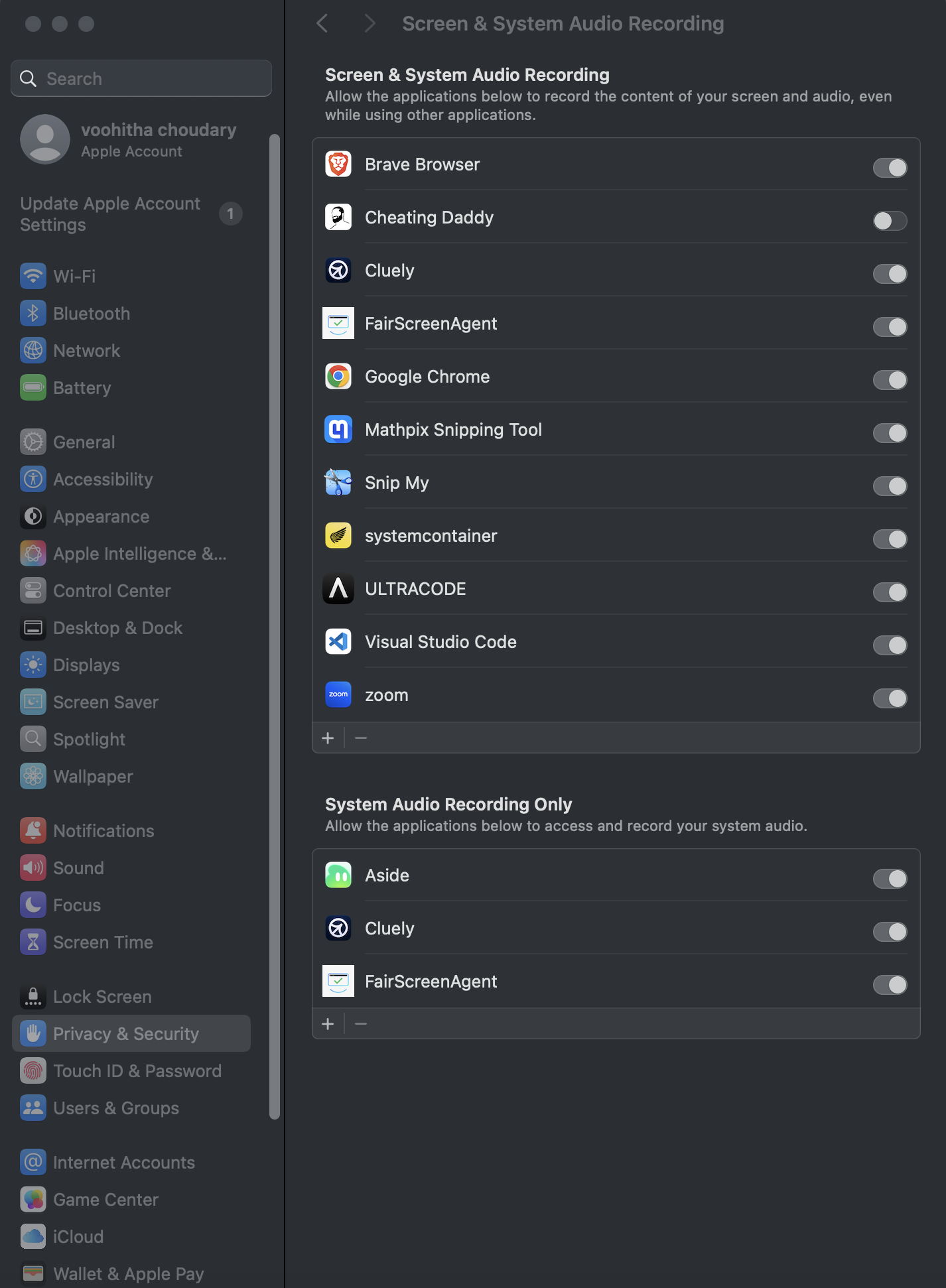Open Appearance settings pane
Viewport: 946px width, 1288px height.
pyautogui.click(x=131, y=516)
